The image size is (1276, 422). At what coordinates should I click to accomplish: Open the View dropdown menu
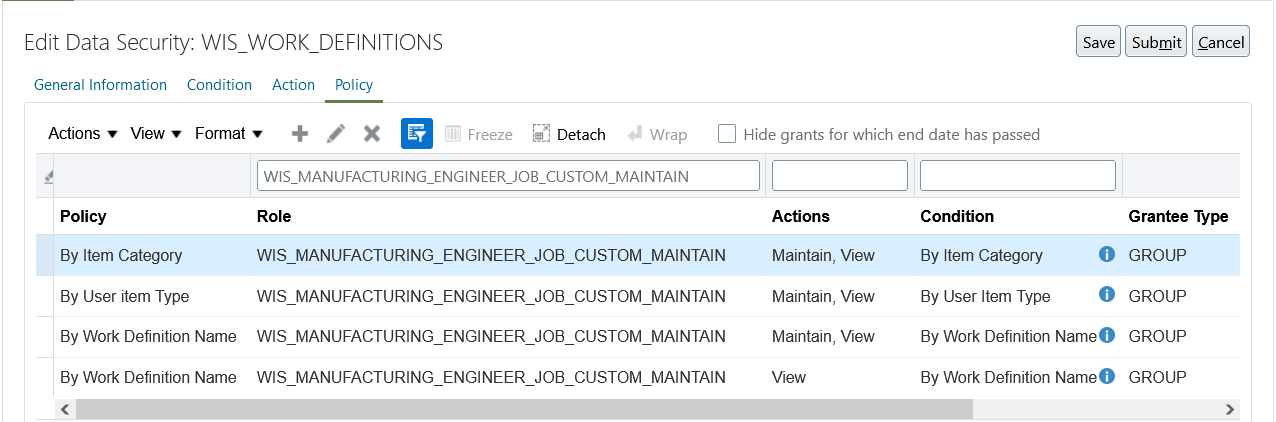[x=156, y=134]
